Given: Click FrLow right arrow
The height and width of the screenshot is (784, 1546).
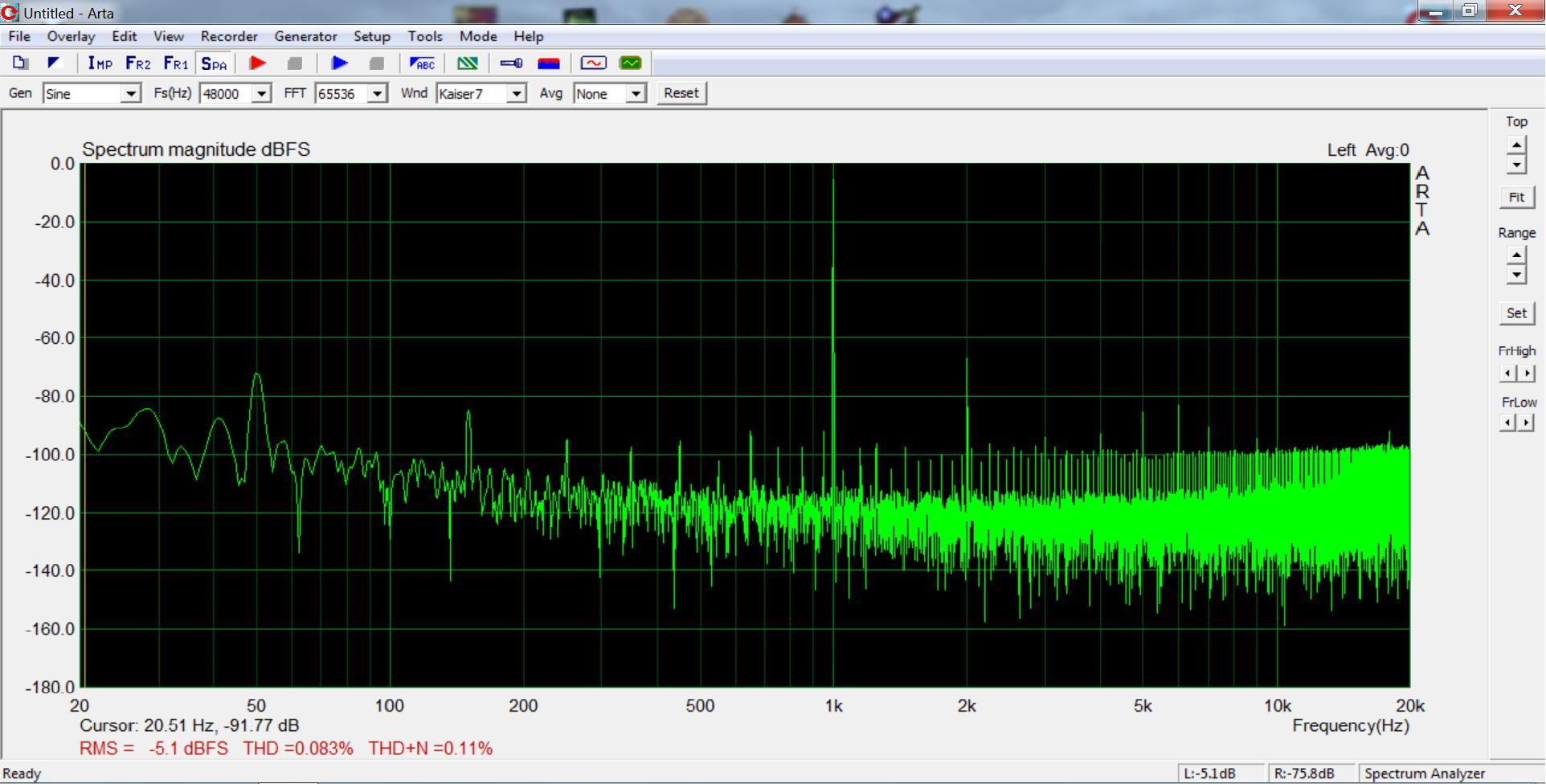Looking at the screenshot, I should 1527,423.
